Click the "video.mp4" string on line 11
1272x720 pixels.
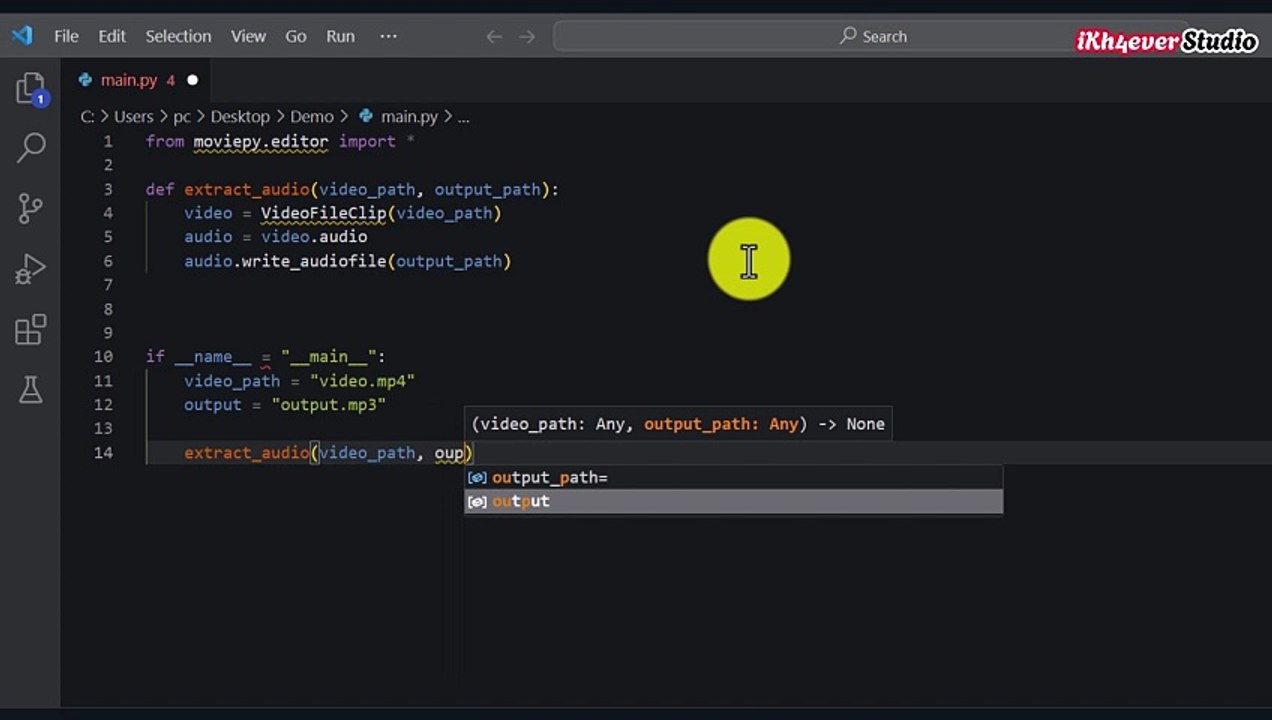[362, 380]
